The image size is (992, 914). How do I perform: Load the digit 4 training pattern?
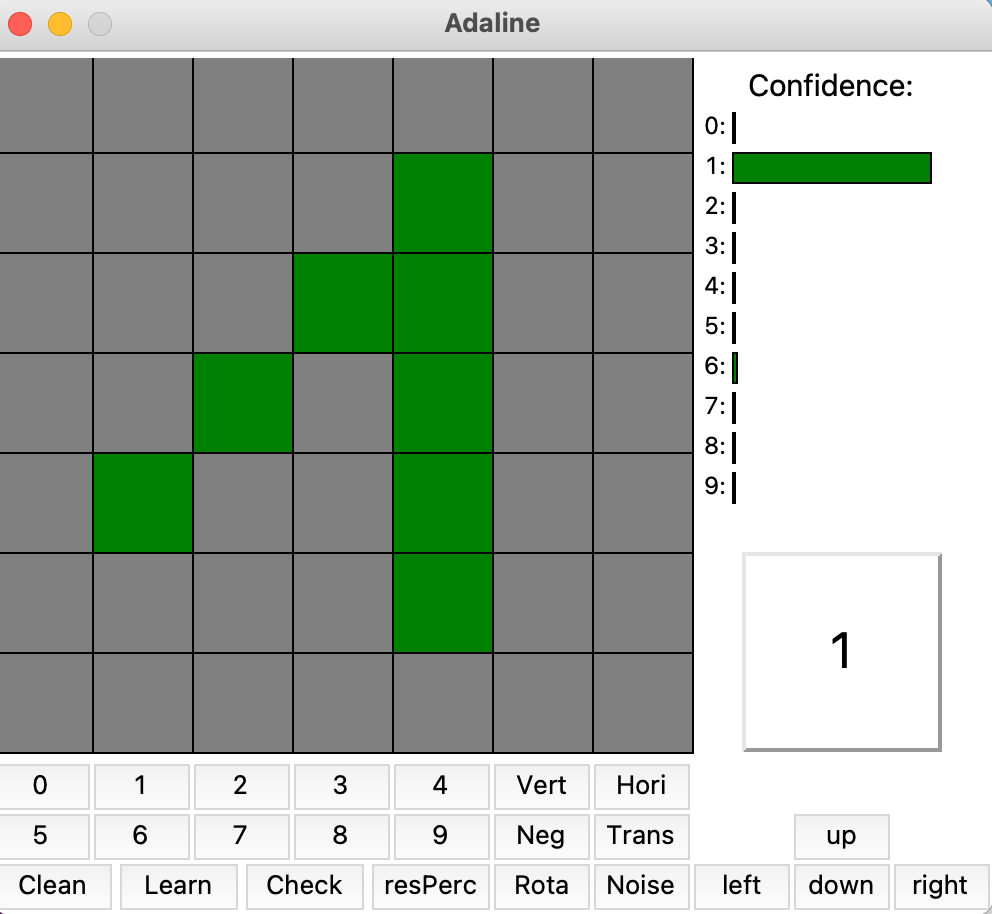(442, 786)
